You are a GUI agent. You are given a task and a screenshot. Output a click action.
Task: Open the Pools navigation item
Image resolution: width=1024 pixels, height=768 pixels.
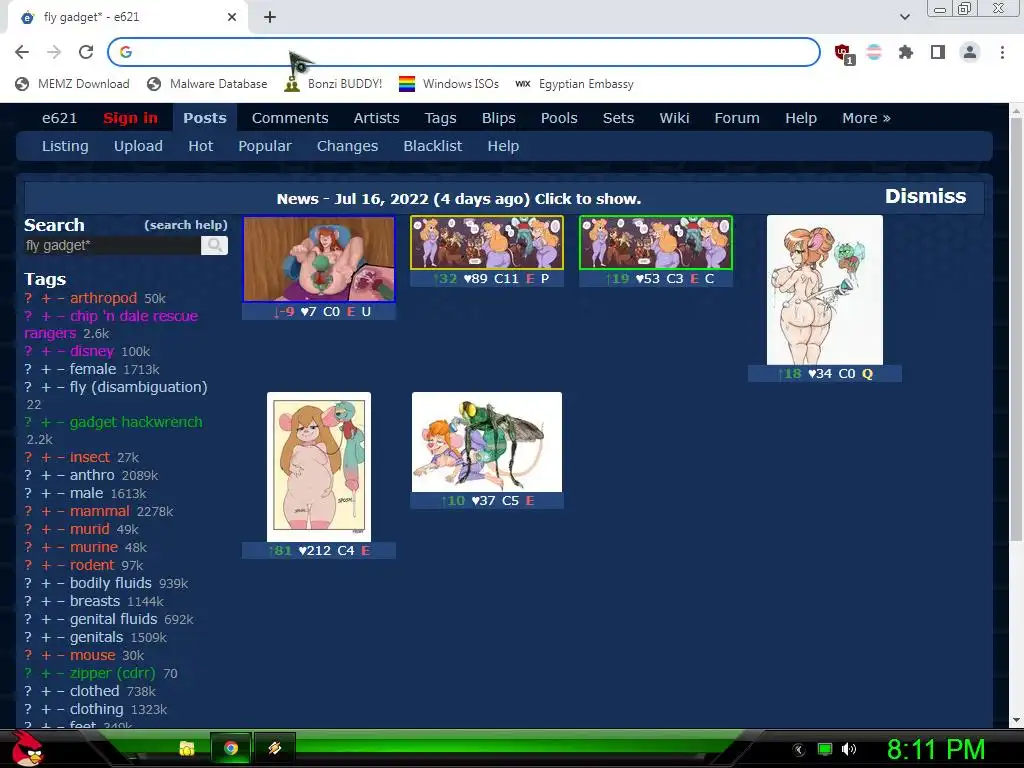[x=559, y=118]
